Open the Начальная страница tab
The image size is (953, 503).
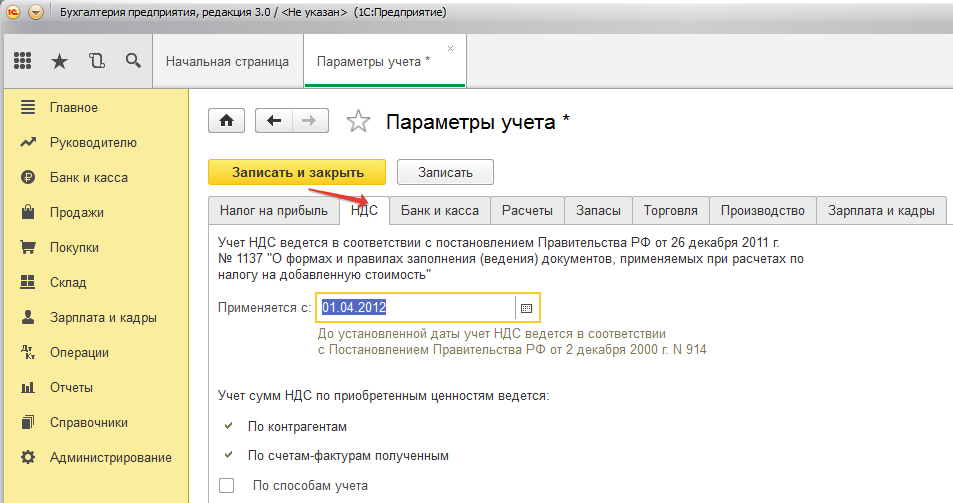[x=227, y=61]
